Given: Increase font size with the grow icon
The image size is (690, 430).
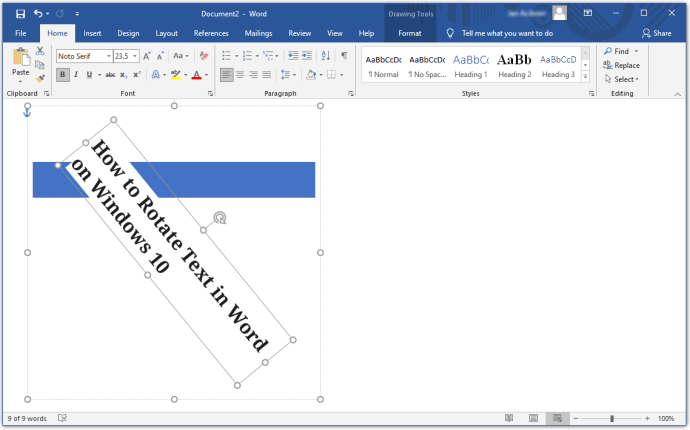Looking at the screenshot, I should tap(147, 56).
